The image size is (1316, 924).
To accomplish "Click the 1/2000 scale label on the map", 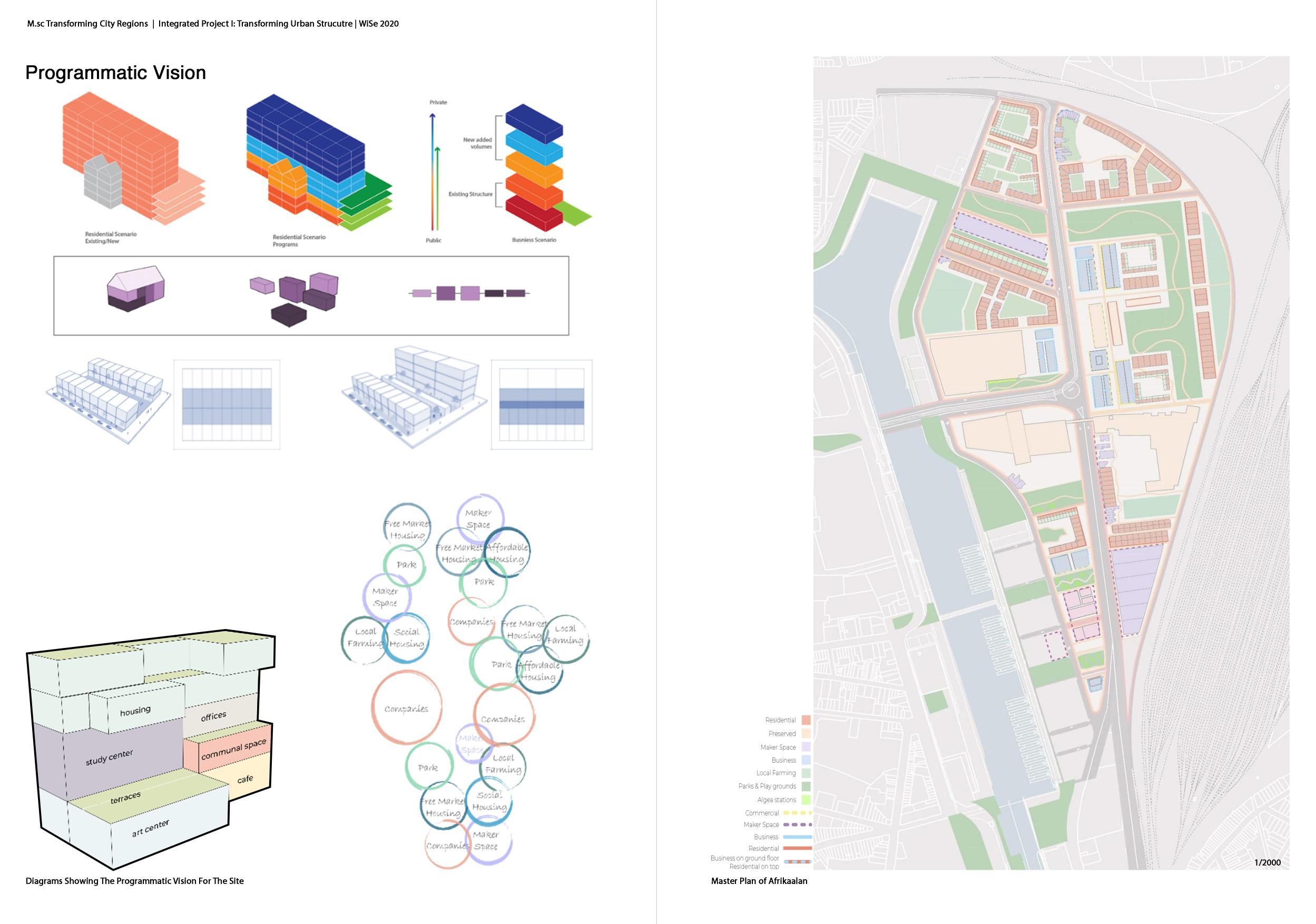I will [x=1268, y=862].
